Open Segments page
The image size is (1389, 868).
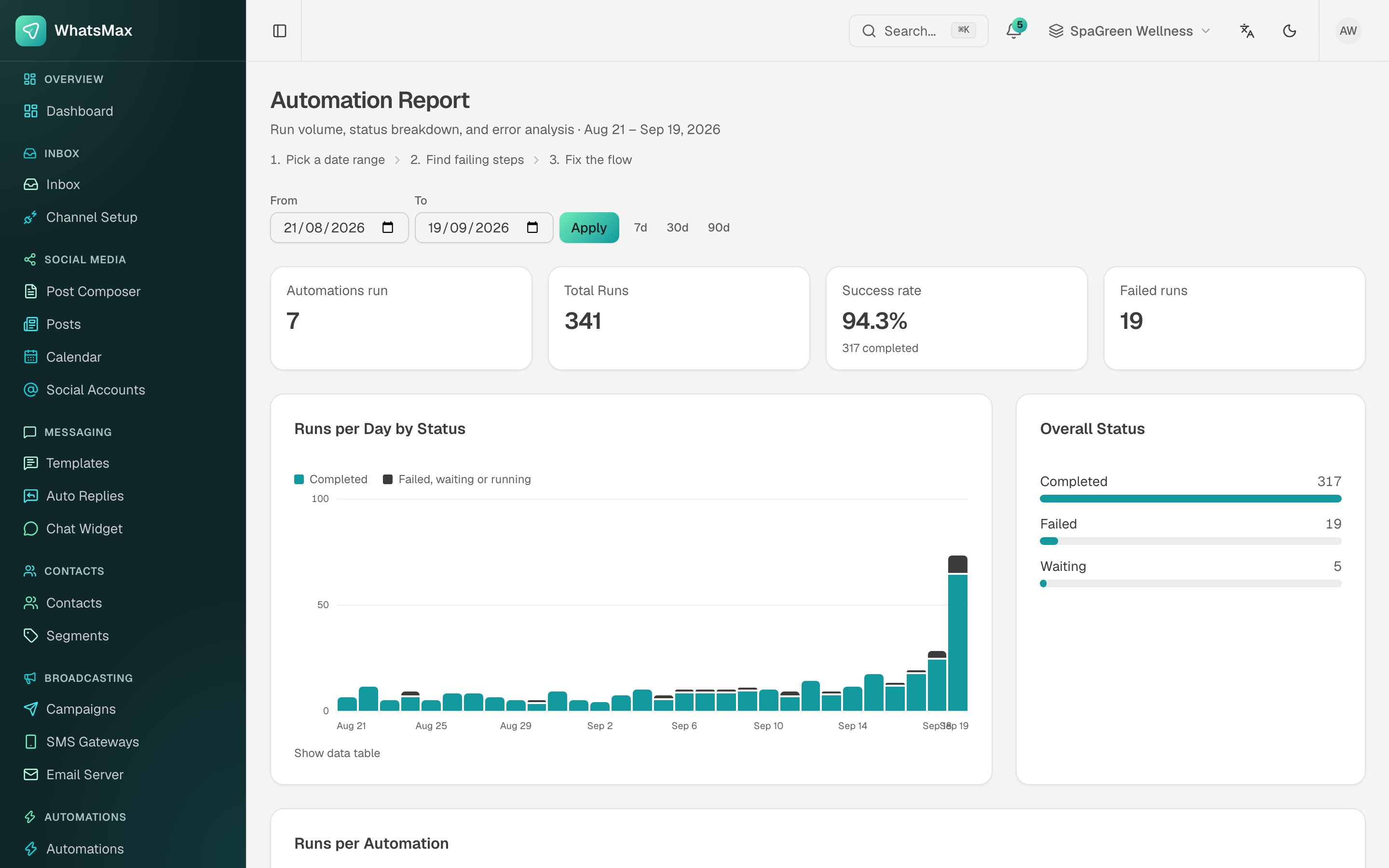tap(77, 636)
